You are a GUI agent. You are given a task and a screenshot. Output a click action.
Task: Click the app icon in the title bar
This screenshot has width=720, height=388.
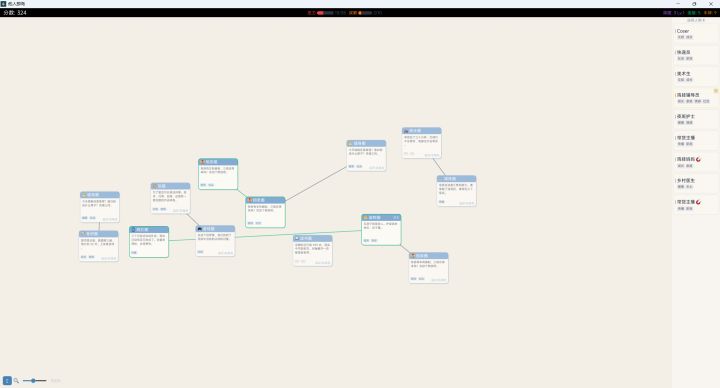point(3,4)
